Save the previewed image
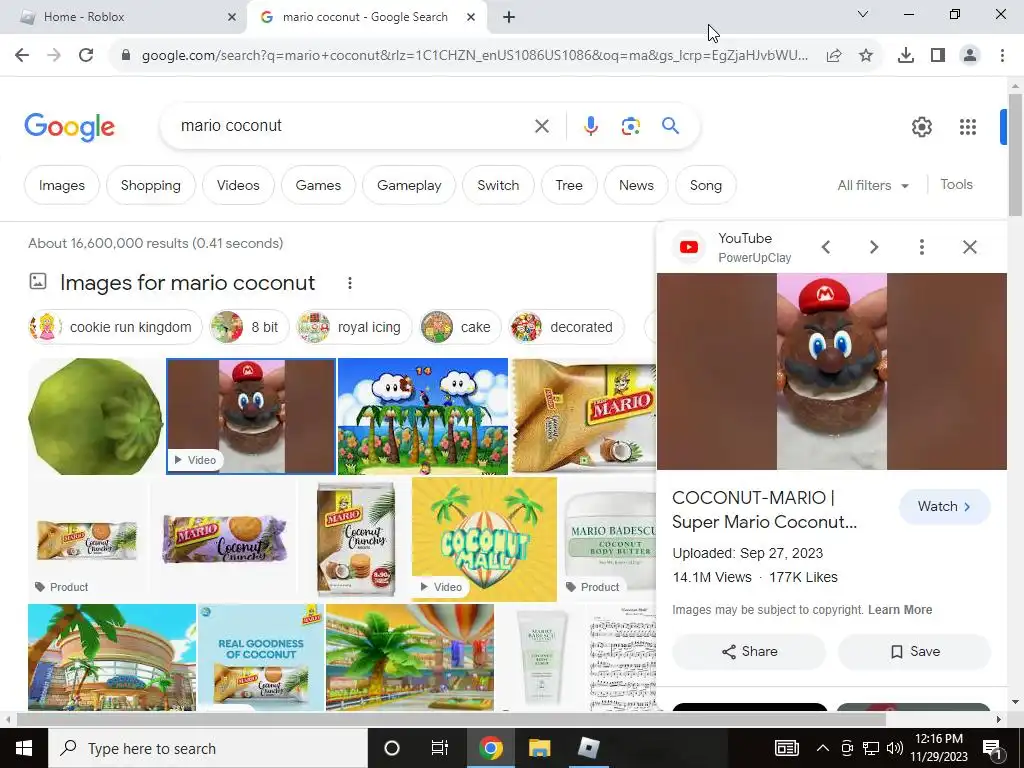 [915, 652]
